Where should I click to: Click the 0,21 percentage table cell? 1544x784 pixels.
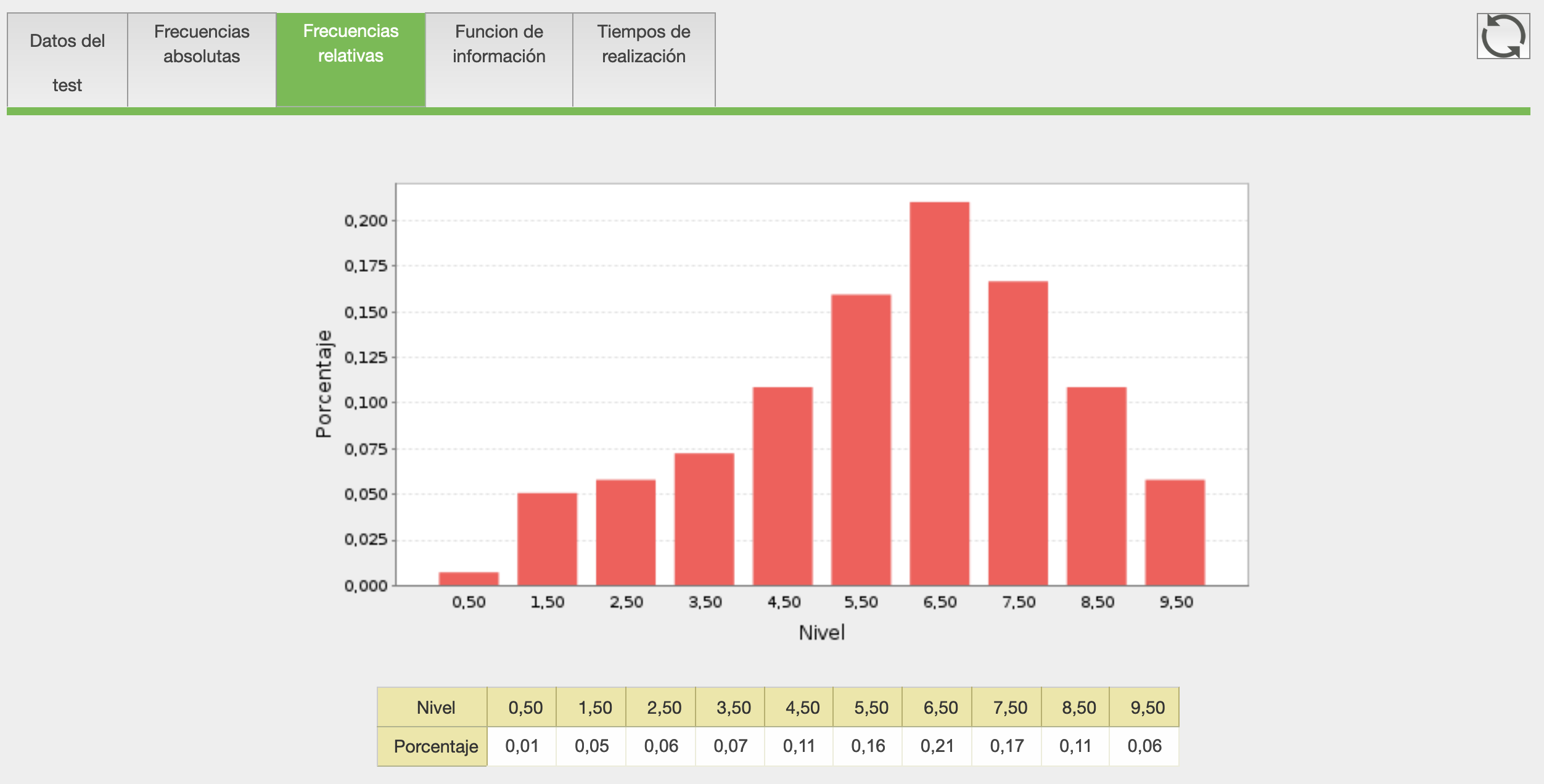(x=937, y=746)
